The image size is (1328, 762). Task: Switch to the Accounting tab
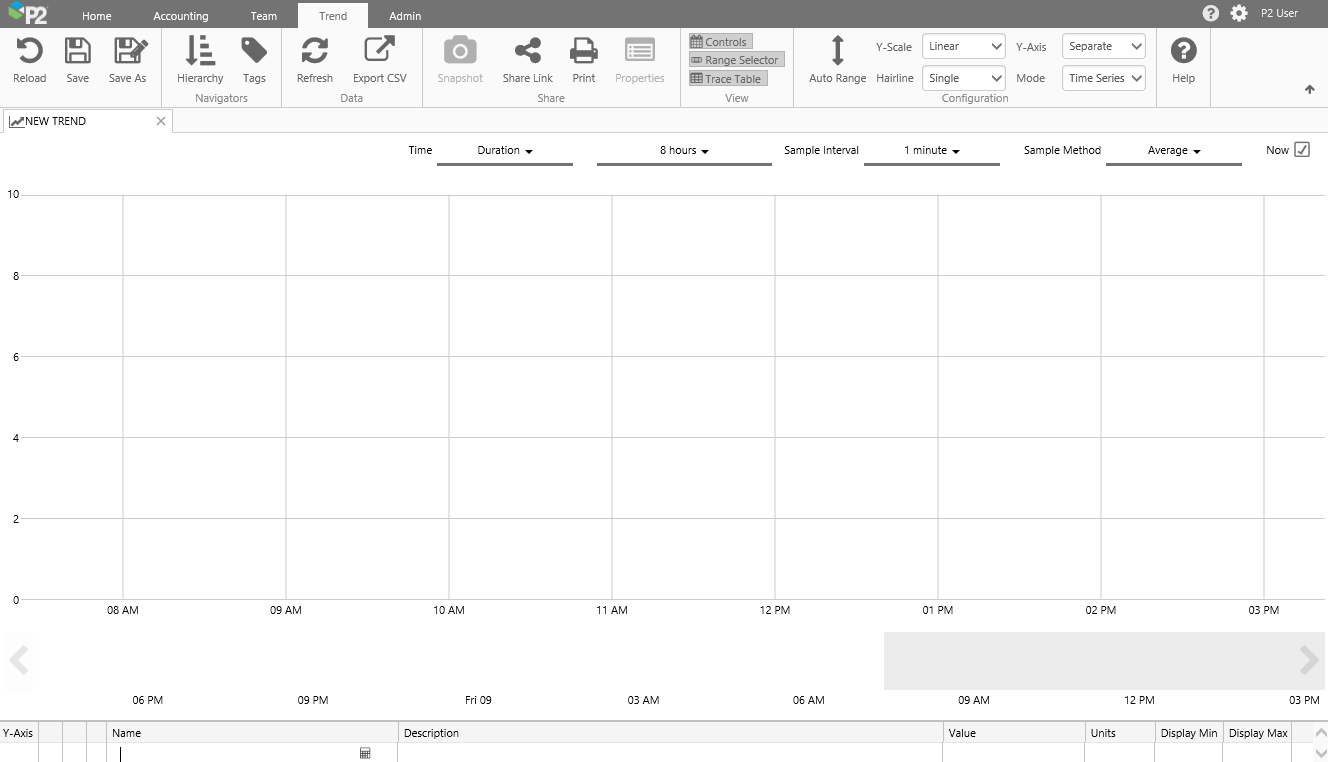point(181,16)
